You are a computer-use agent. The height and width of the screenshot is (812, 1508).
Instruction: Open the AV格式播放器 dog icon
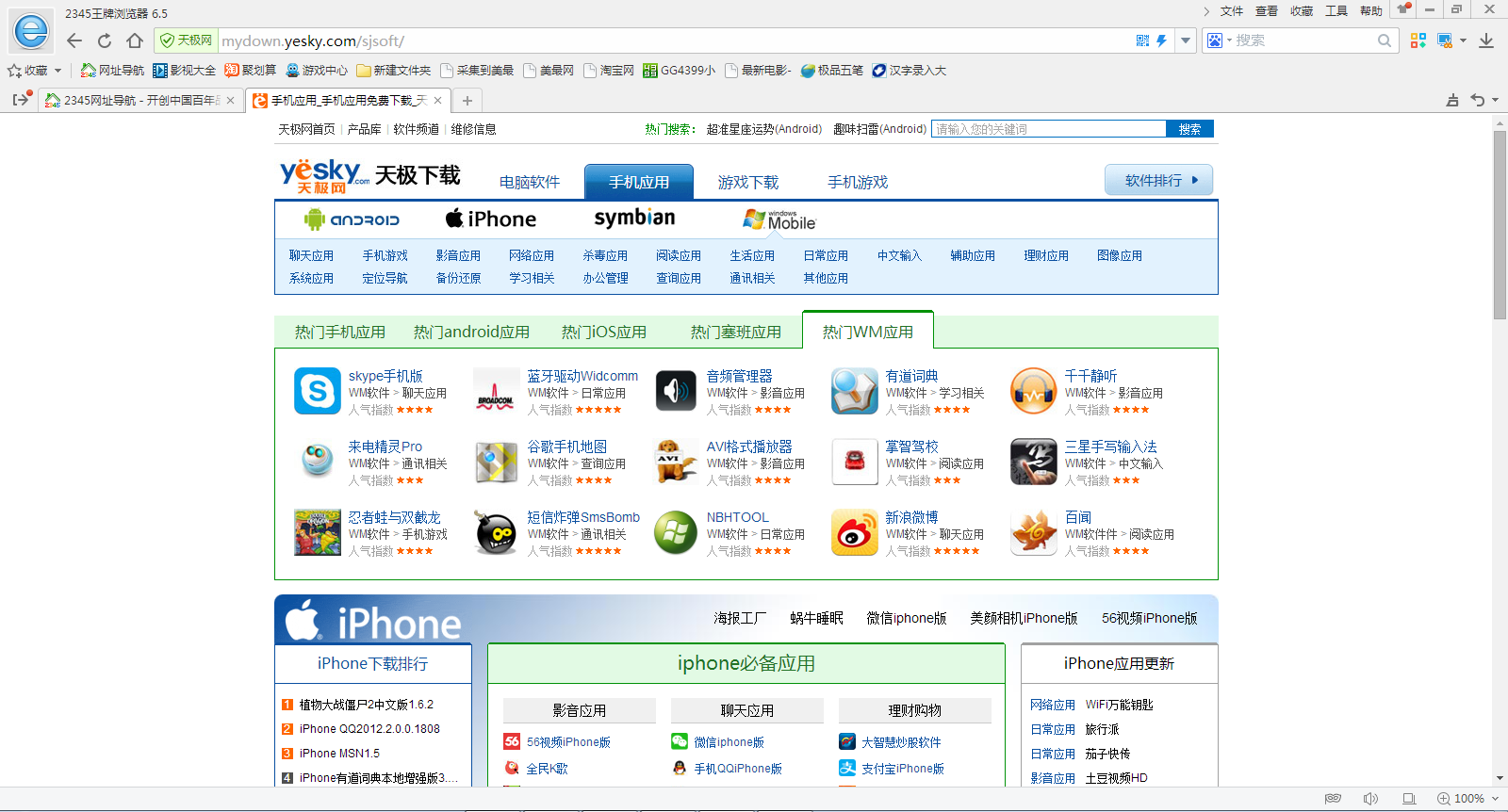[676, 462]
